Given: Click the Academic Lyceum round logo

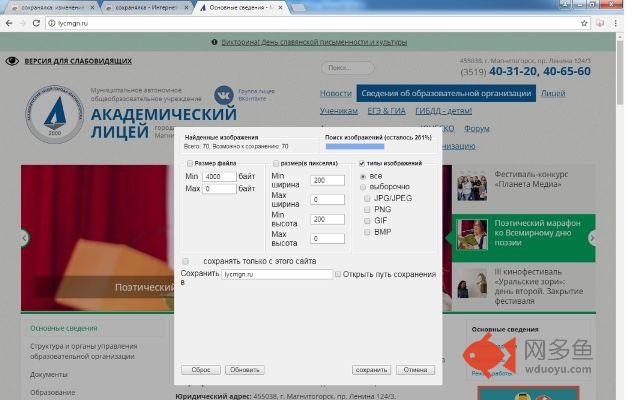Looking at the screenshot, I should 54,114.
